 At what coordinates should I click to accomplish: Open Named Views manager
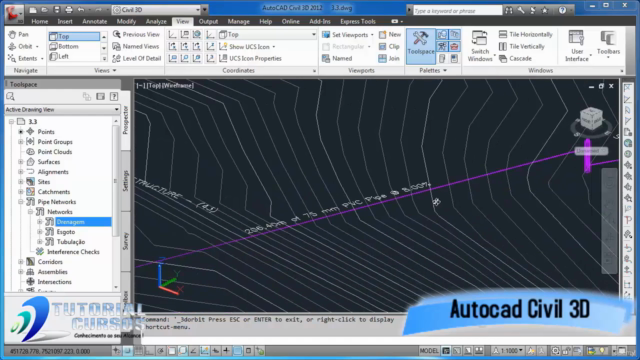(x=136, y=47)
